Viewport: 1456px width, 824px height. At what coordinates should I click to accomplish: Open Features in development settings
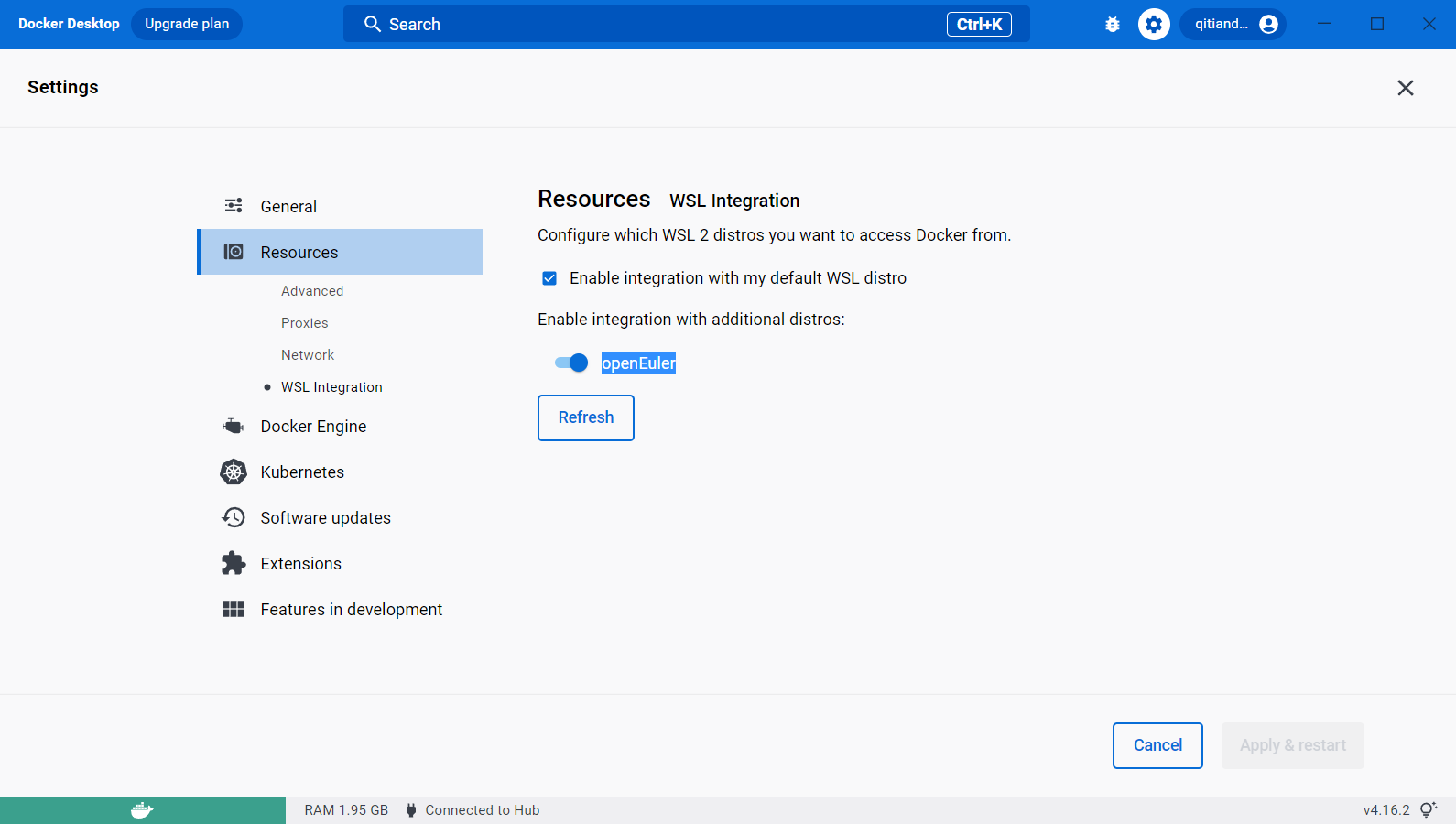click(340, 609)
